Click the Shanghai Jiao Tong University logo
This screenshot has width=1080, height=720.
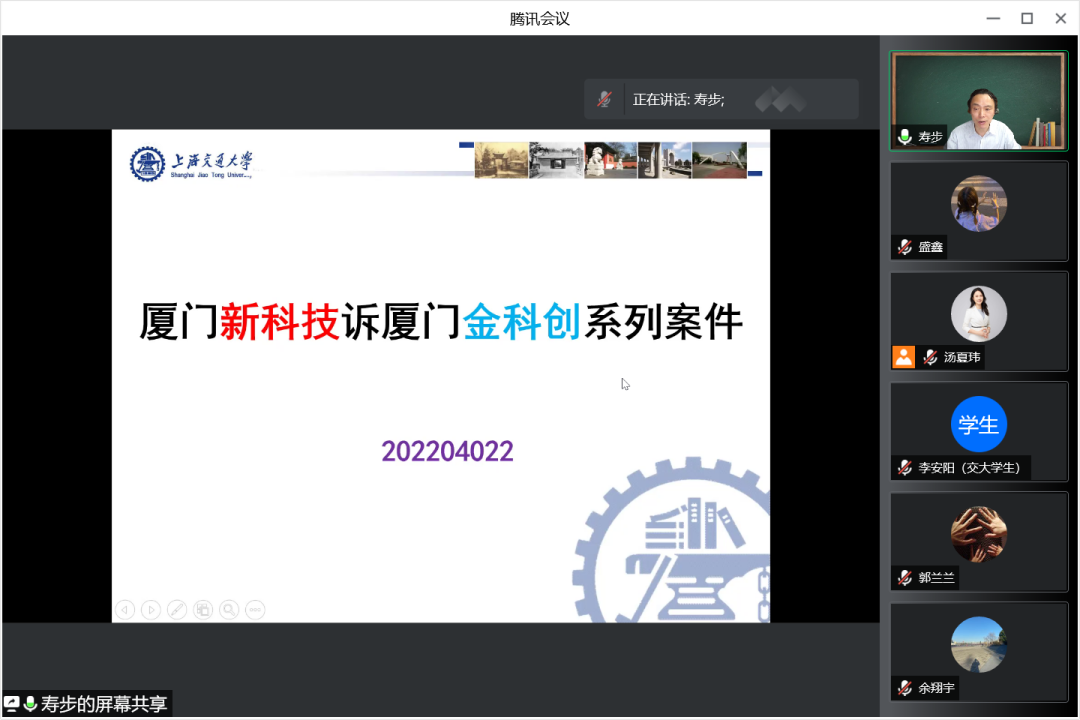coord(191,164)
